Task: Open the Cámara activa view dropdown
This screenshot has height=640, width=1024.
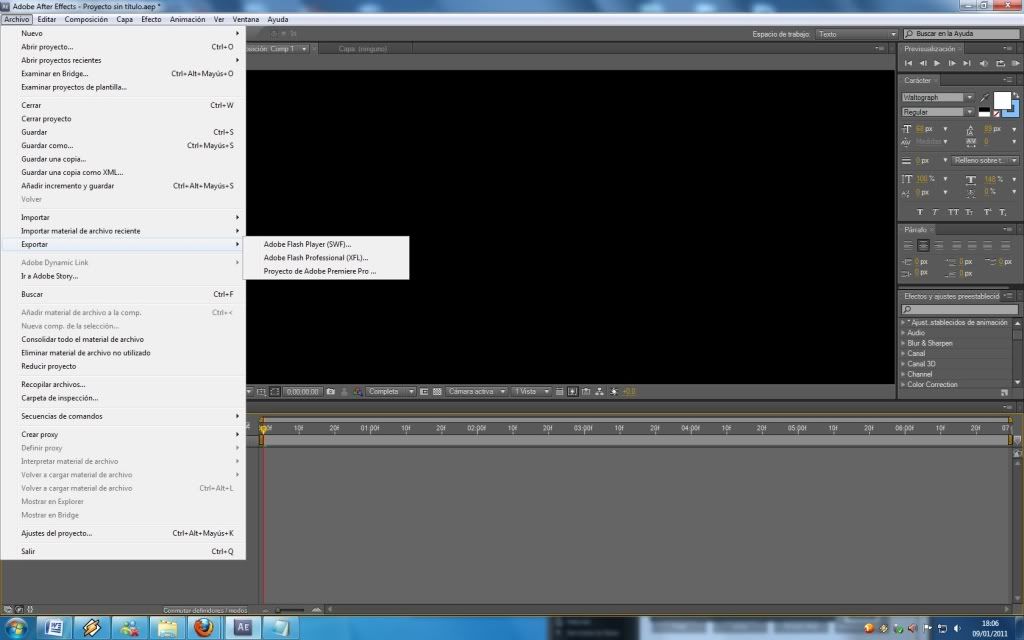Action: click(x=477, y=391)
